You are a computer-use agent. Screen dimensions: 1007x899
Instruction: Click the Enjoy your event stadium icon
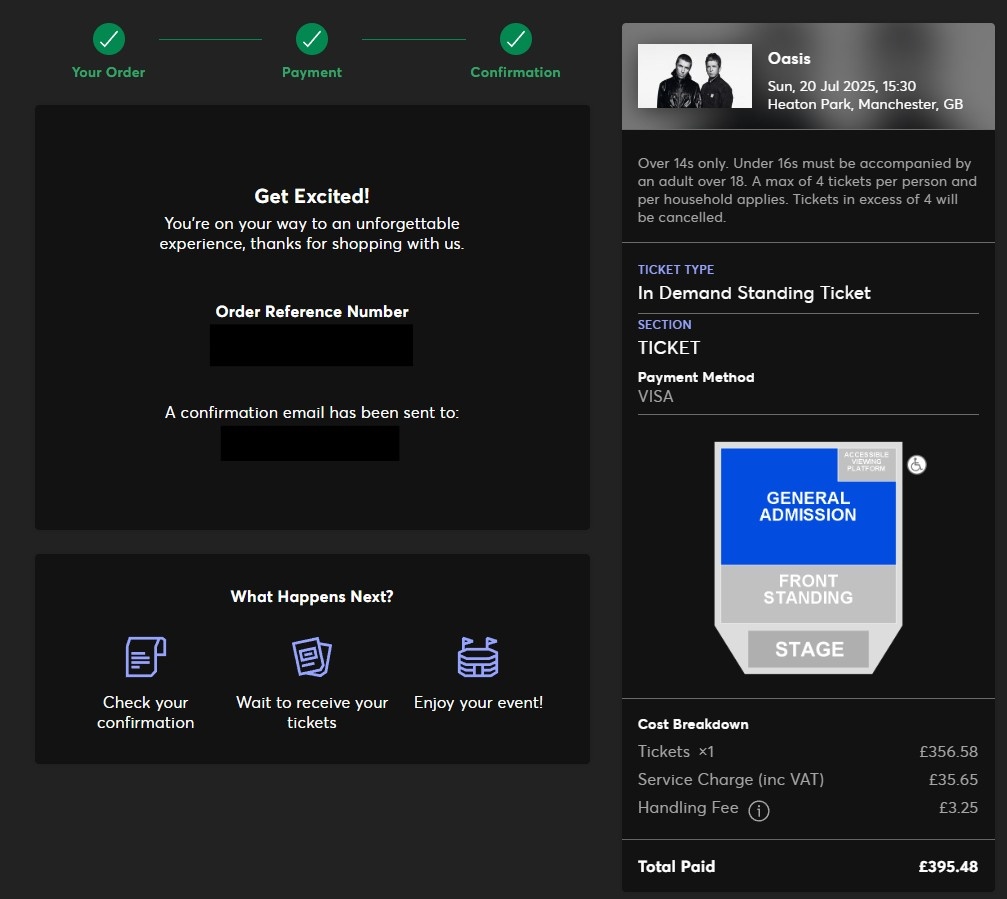coord(478,656)
